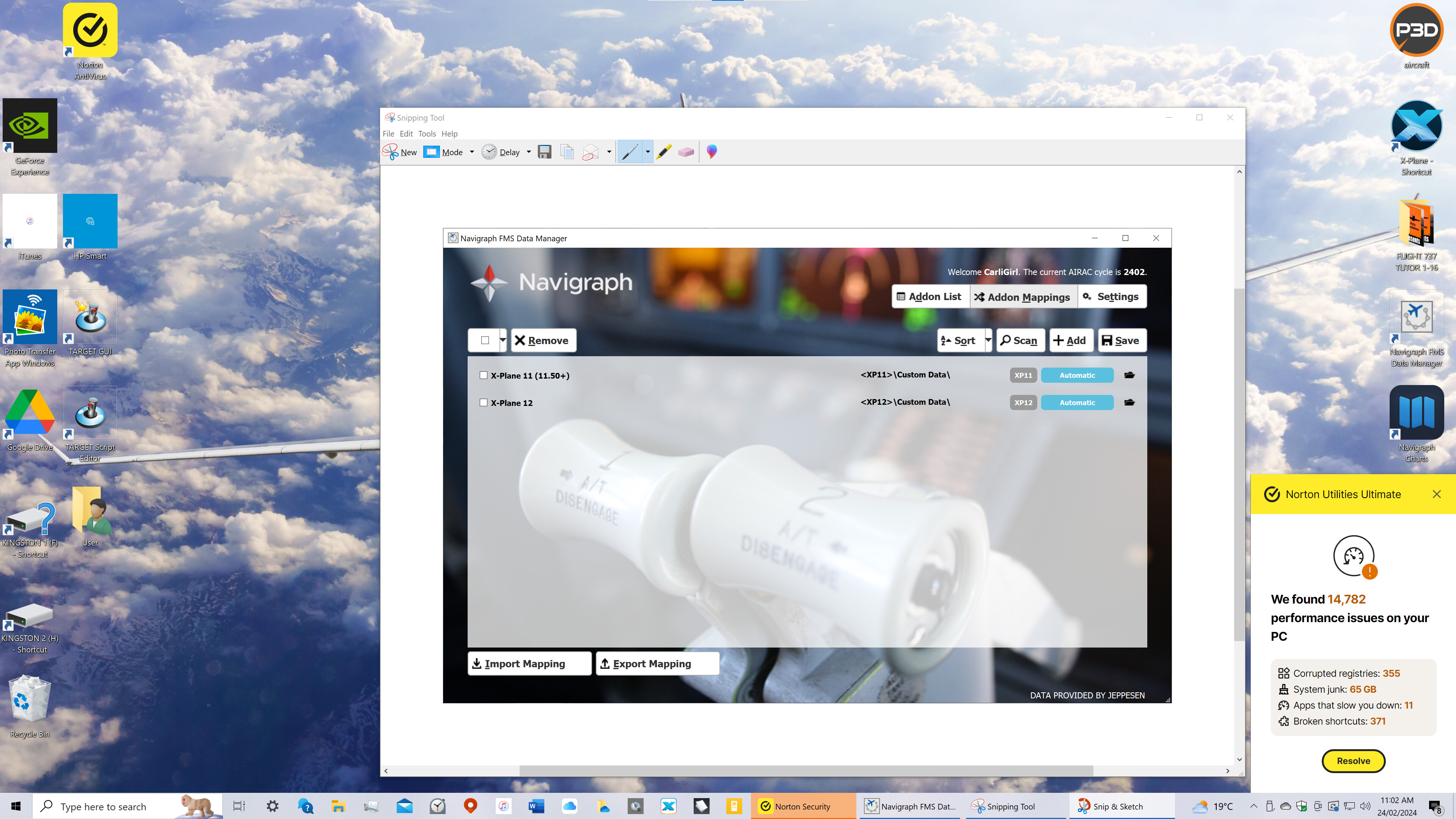Screen dimensions: 1456x819
Task: Check the X-Plane 12 checkbox
Action: (483, 402)
